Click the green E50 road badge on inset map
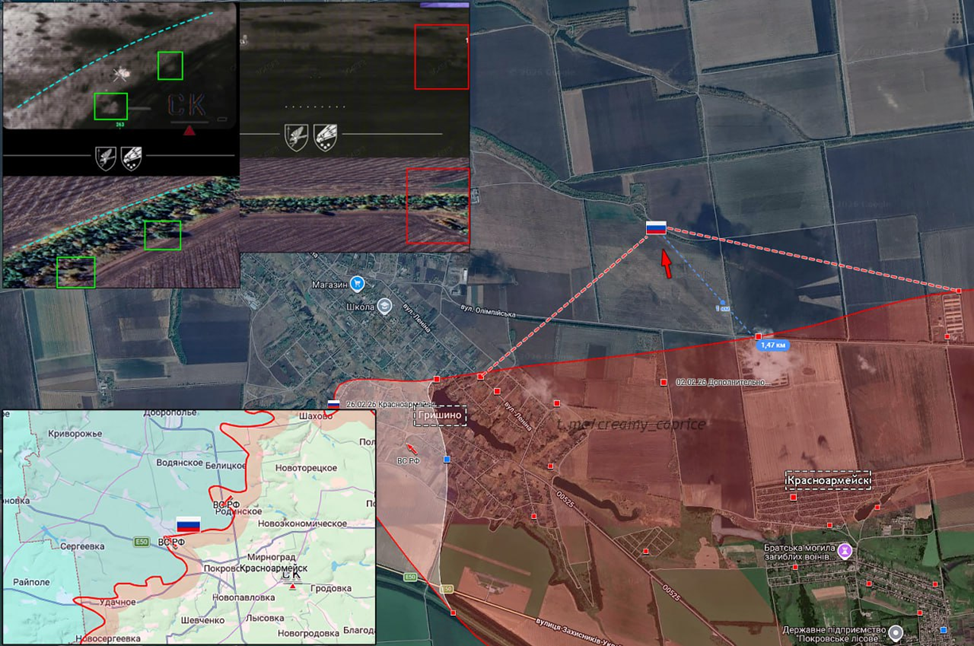Image resolution: width=974 pixels, height=646 pixels. tap(144, 542)
